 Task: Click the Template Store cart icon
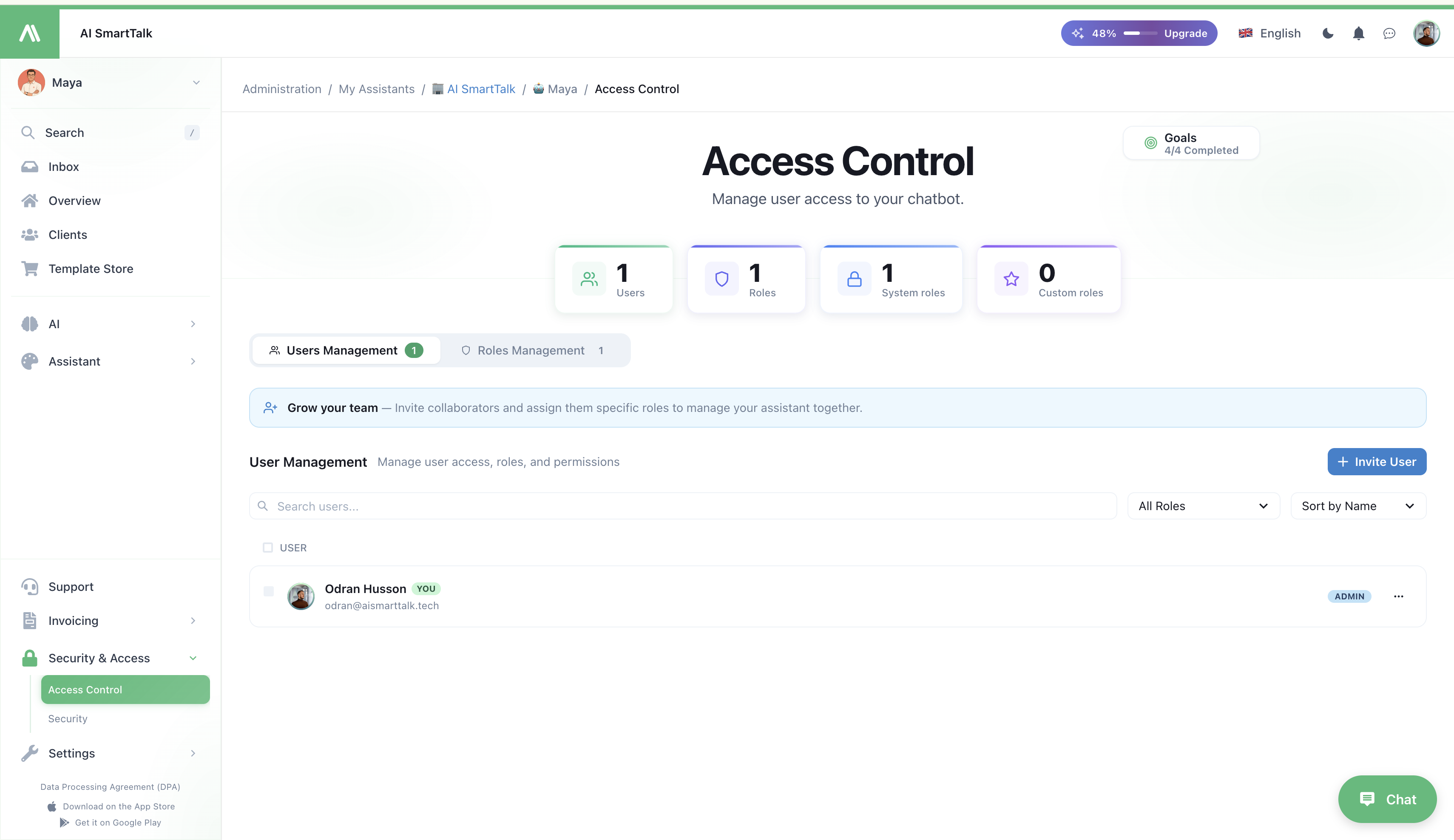pyautogui.click(x=29, y=269)
